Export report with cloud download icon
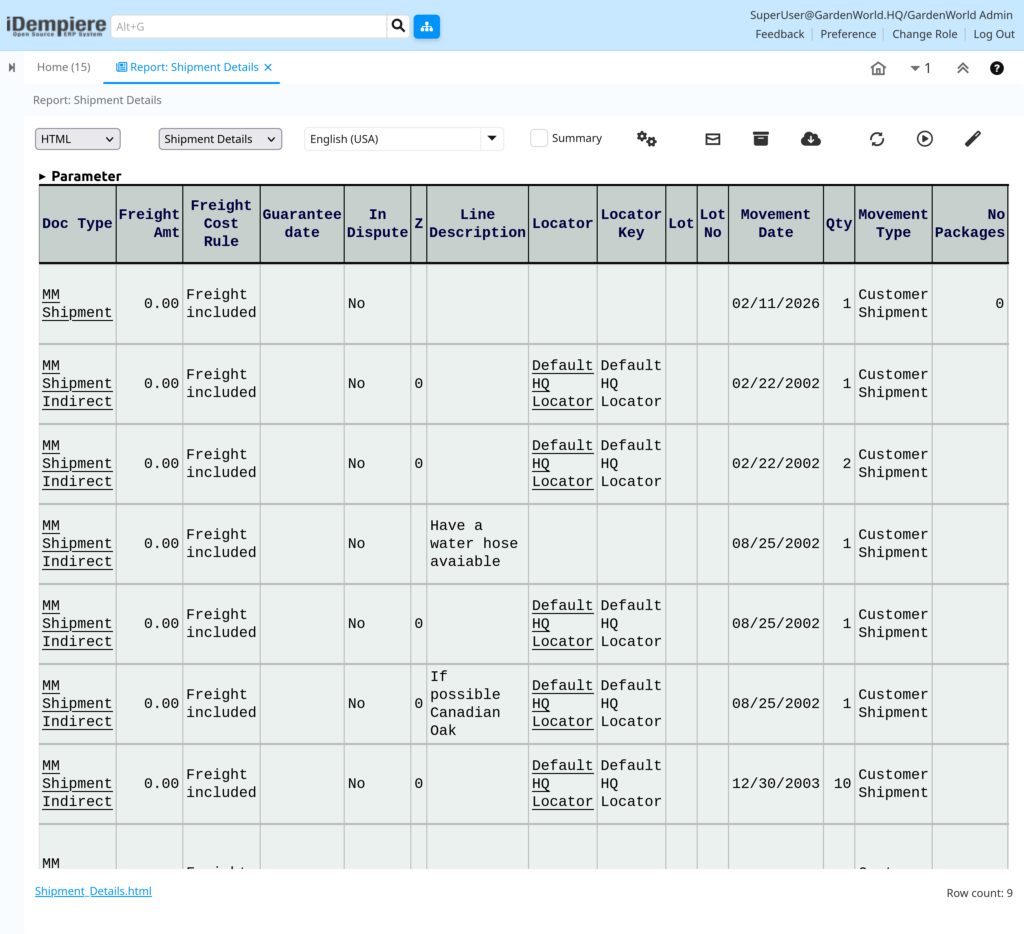This screenshot has width=1024, height=934. 810,138
